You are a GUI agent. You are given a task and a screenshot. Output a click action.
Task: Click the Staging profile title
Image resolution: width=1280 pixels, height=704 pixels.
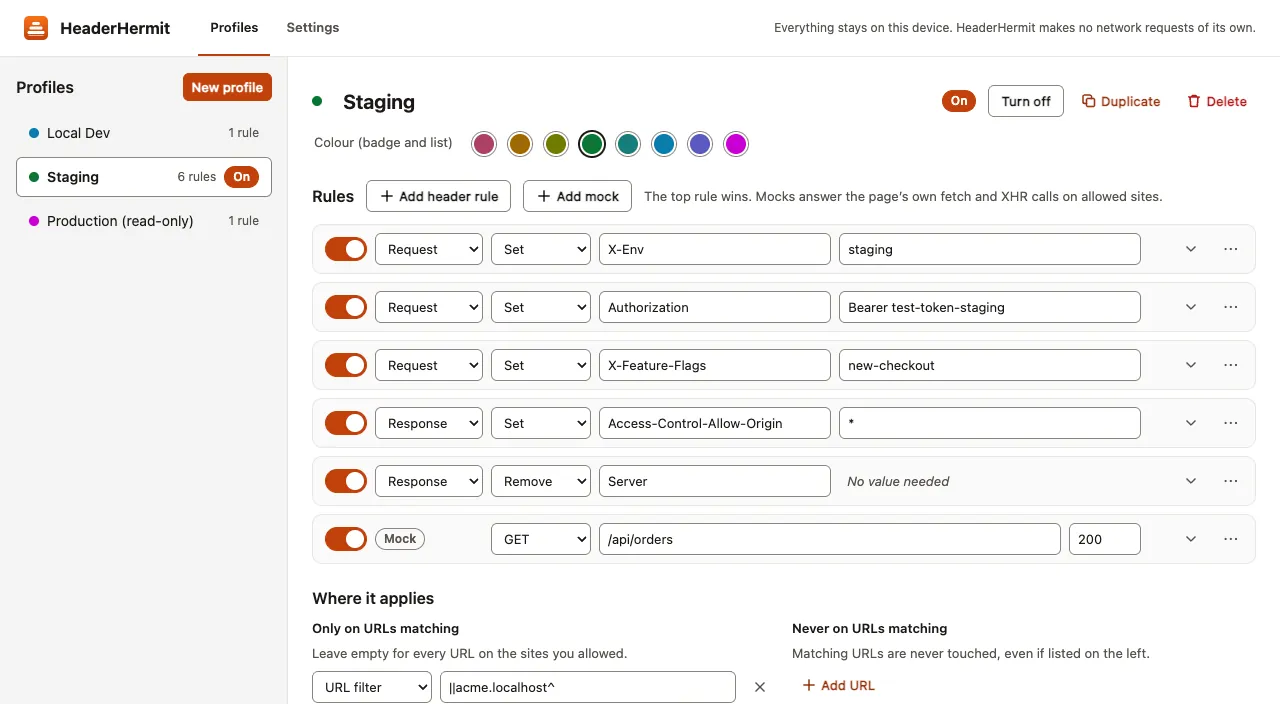click(379, 102)
